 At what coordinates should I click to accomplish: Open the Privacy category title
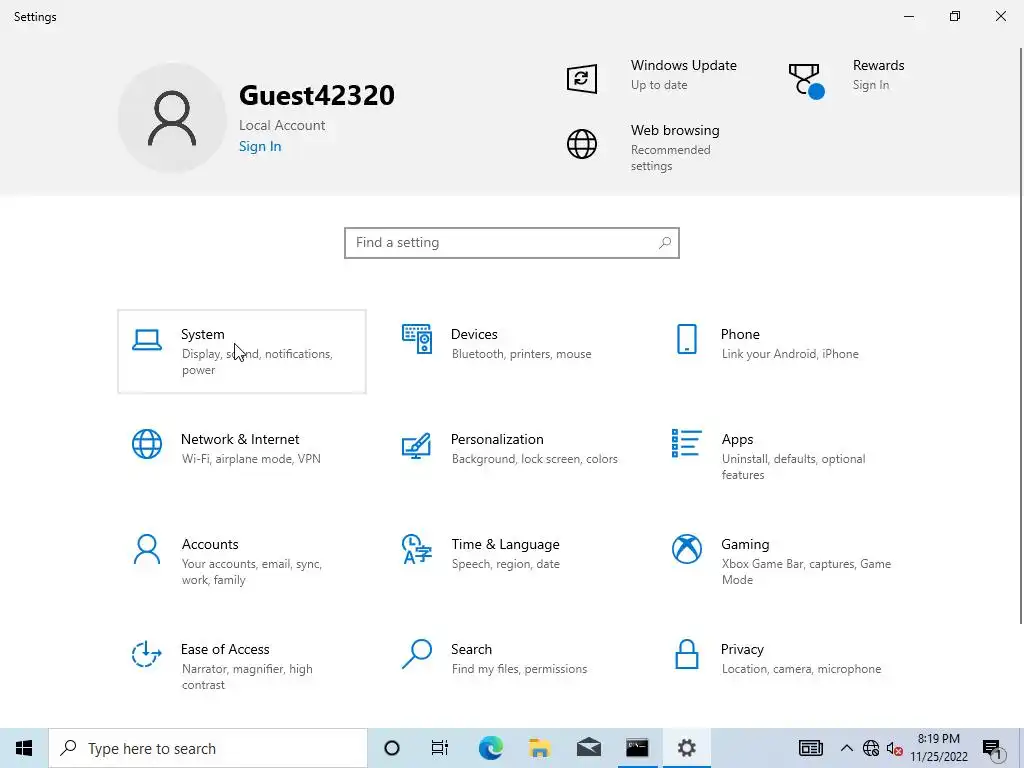pos(742,650)
